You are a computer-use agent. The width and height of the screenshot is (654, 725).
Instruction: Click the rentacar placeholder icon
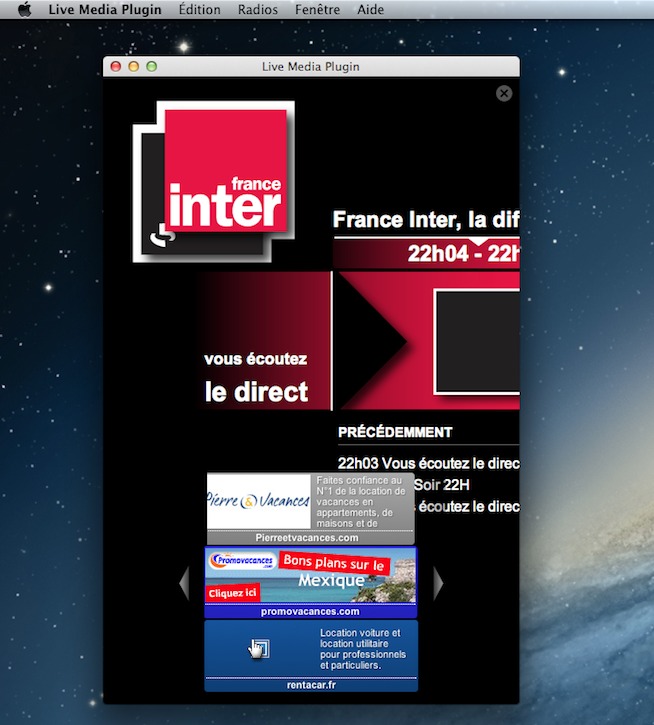[258, 650]
